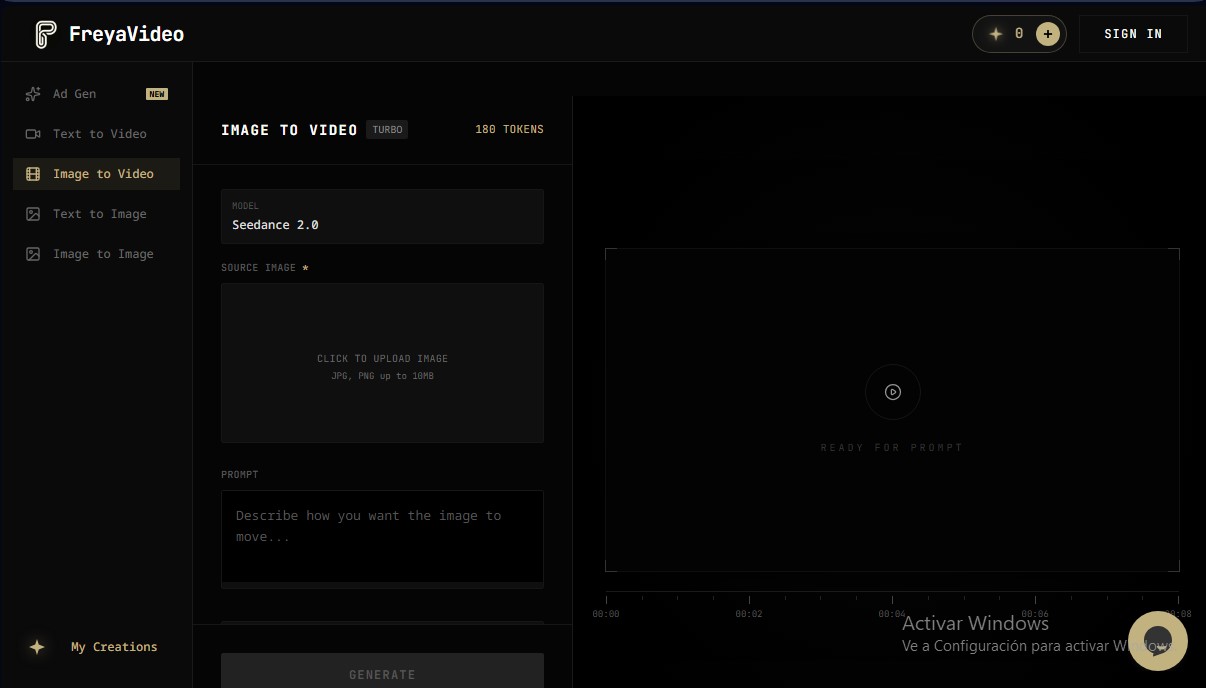
Task: Click the SOURCE IMAGE label
Action: [258, 268]
